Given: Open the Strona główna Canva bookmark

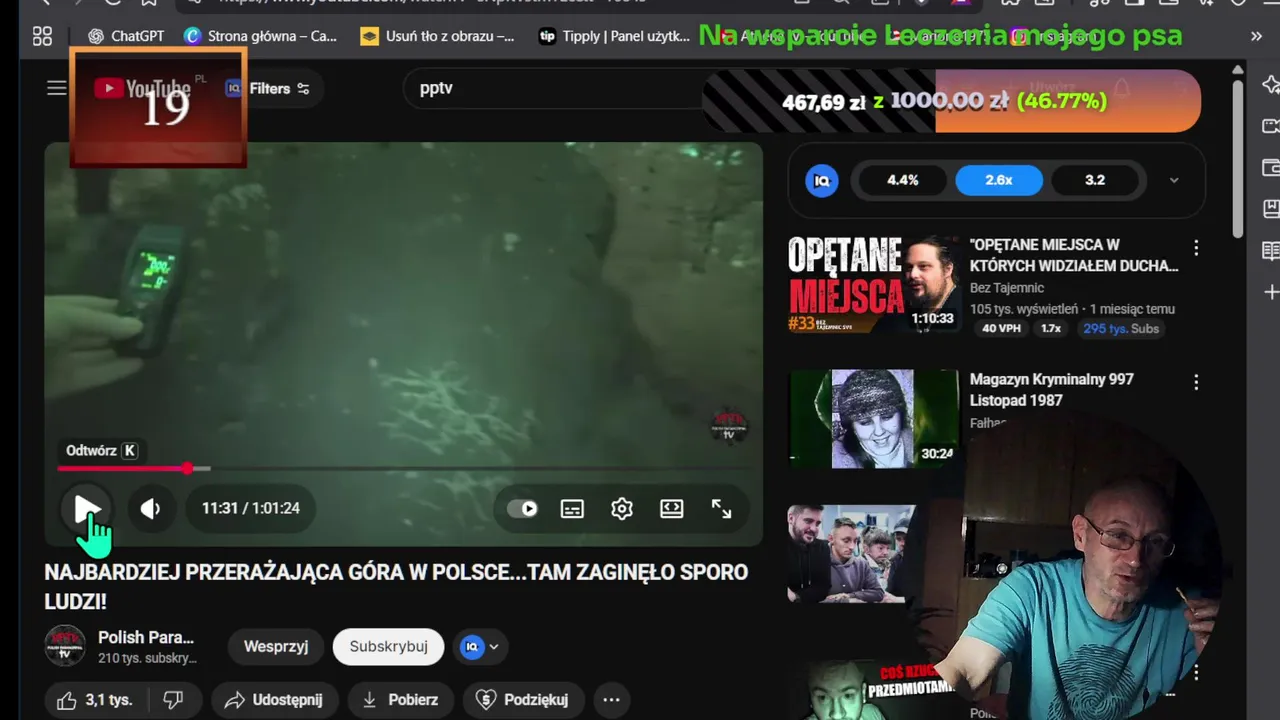Looking at the screenshot, I should click(x=261, y=36).
